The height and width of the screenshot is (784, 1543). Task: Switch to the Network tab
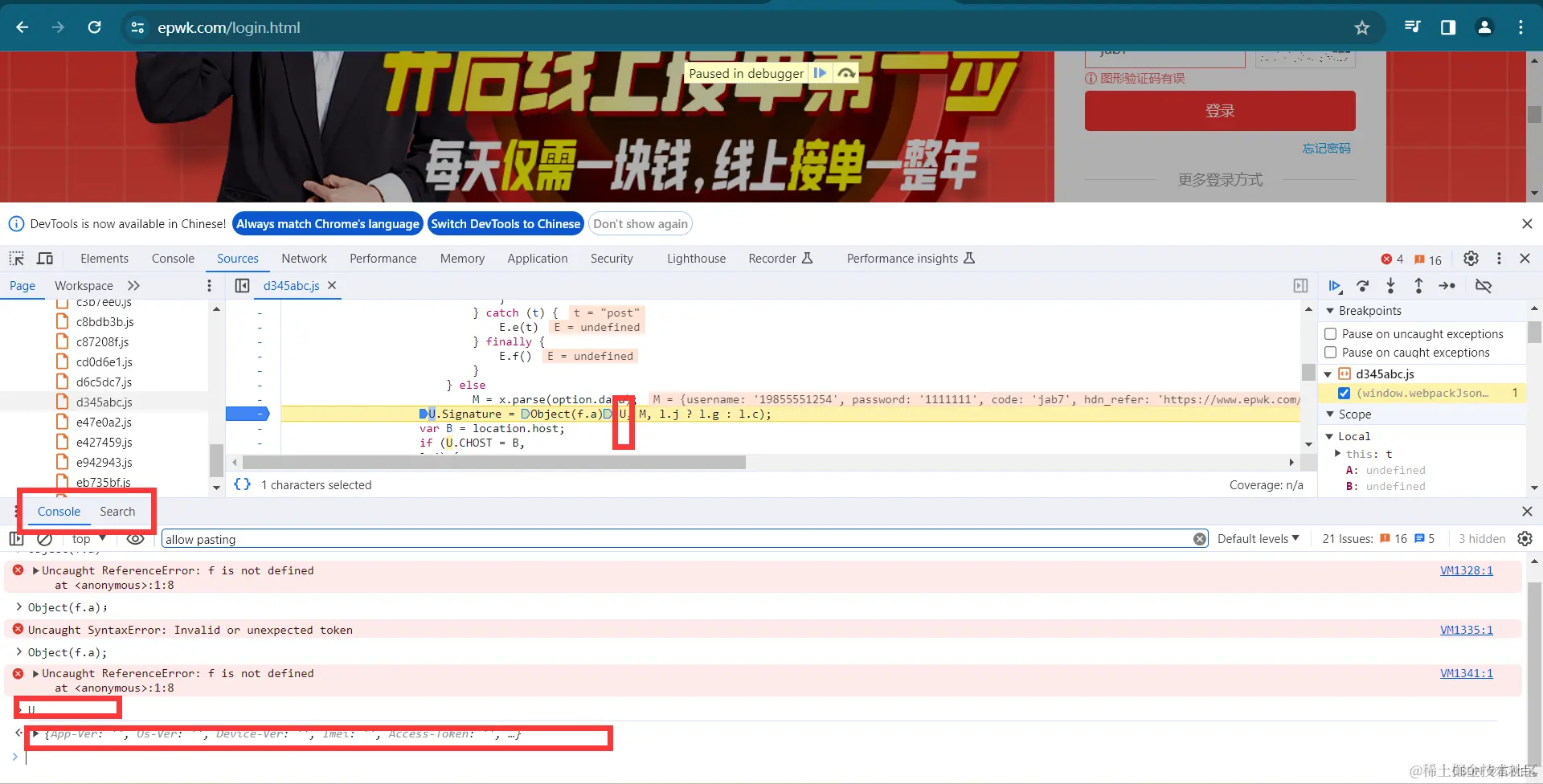pyautogui.click(x=304, y=258)
